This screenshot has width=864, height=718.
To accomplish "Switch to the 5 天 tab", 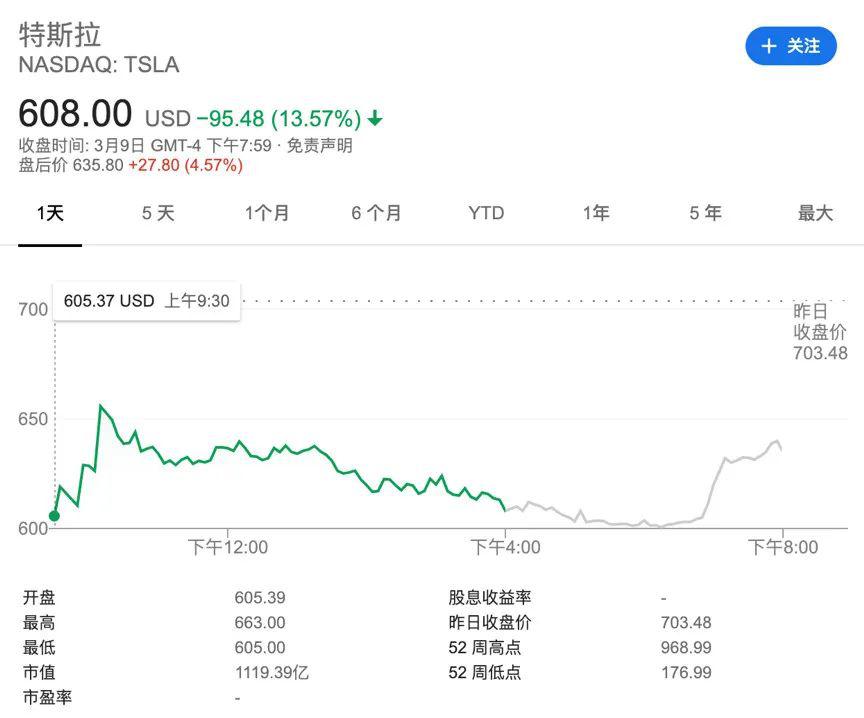I will 158,213.
